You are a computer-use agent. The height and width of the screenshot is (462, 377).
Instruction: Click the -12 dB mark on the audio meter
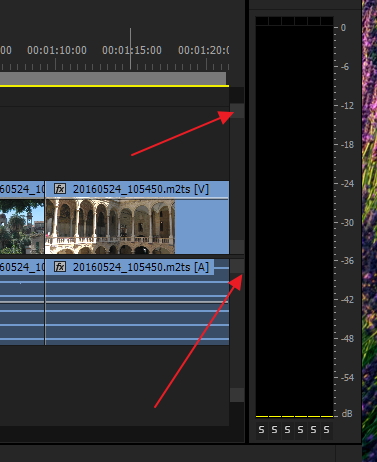pos(347,106)
